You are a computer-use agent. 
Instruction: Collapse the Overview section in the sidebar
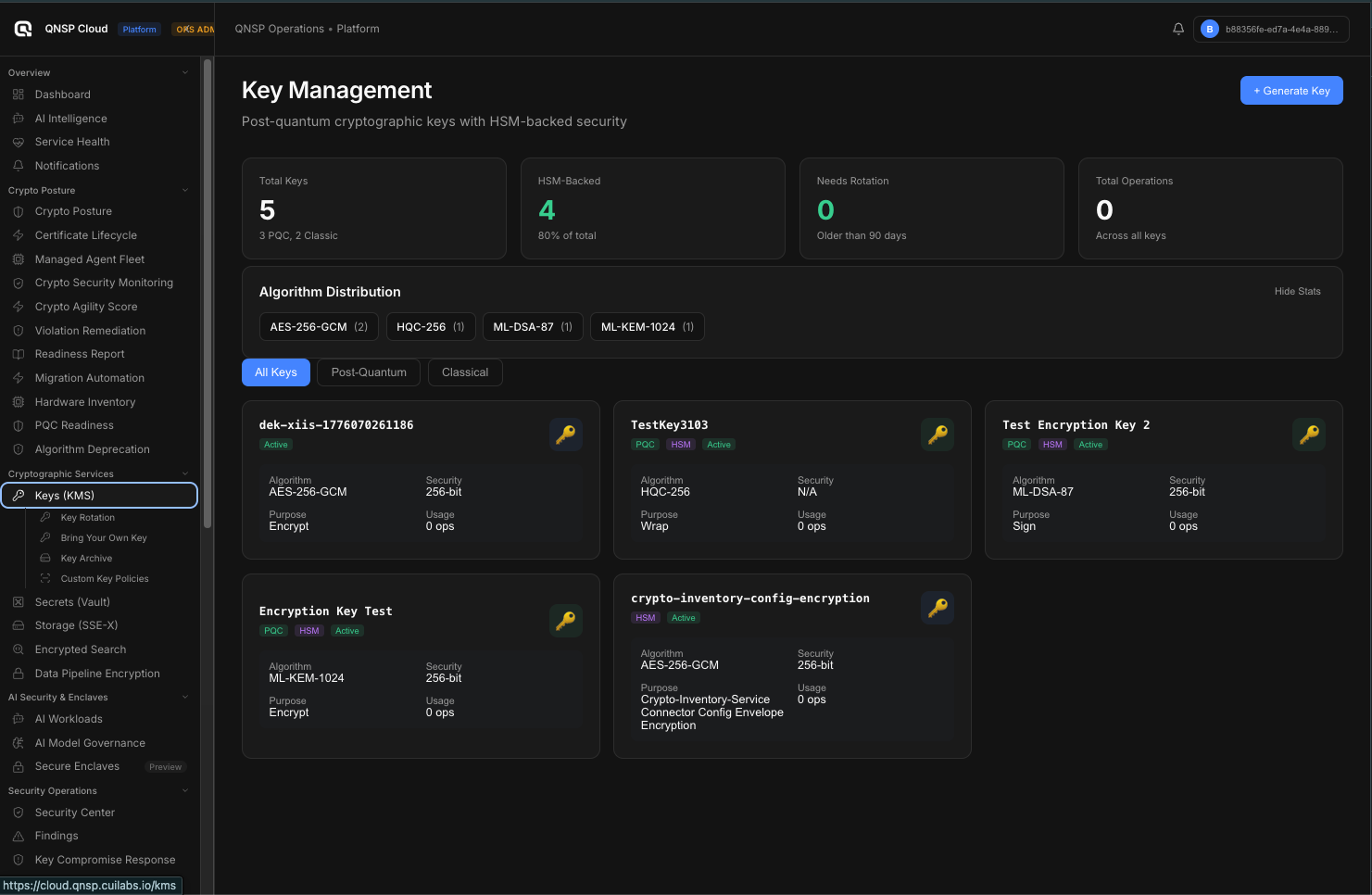pyautogui.click(x=184, y=71)
